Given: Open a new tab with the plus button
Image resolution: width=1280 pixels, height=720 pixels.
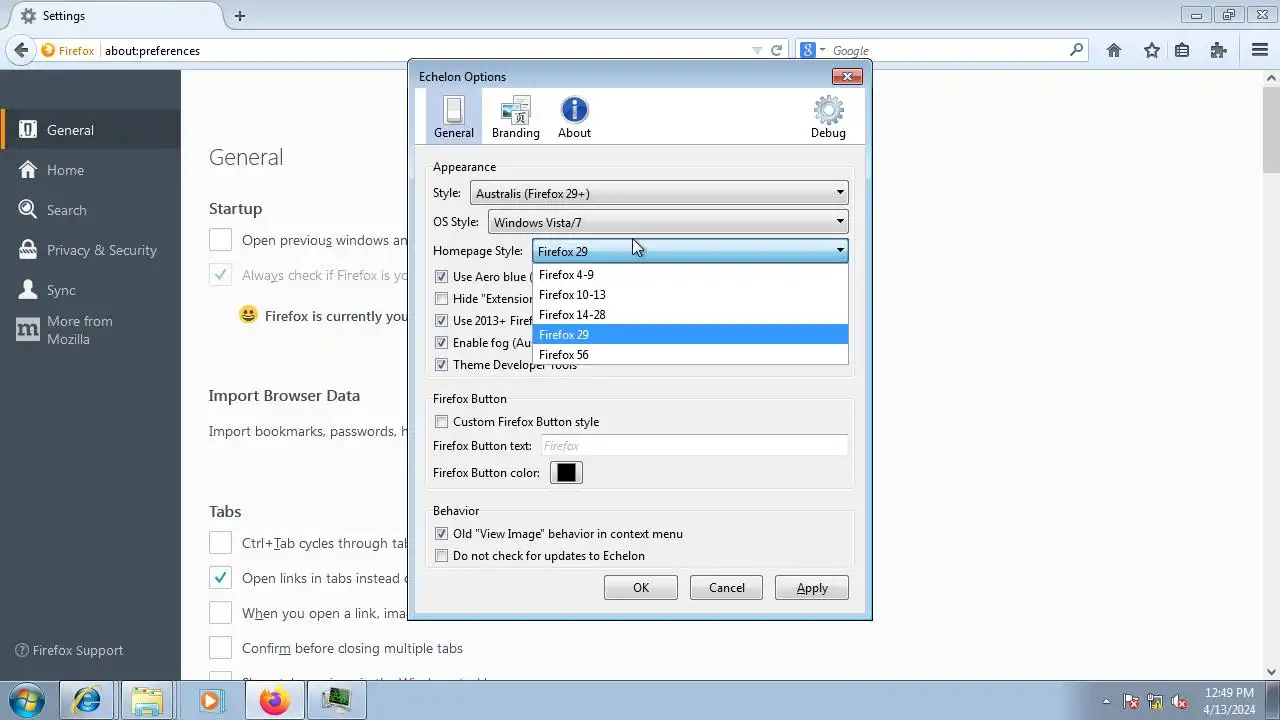Looking at the screenshot, I should pos(240,16).
